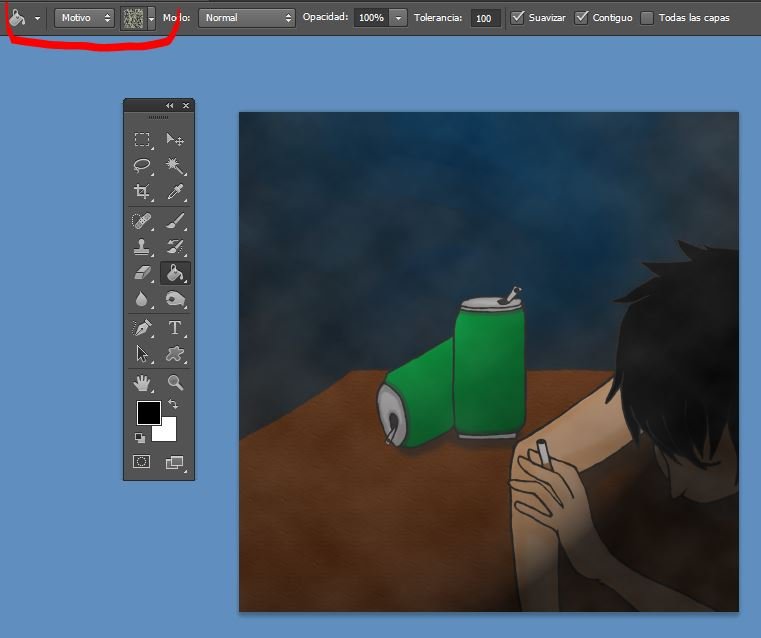Click the toolbox grip handle

158,117
